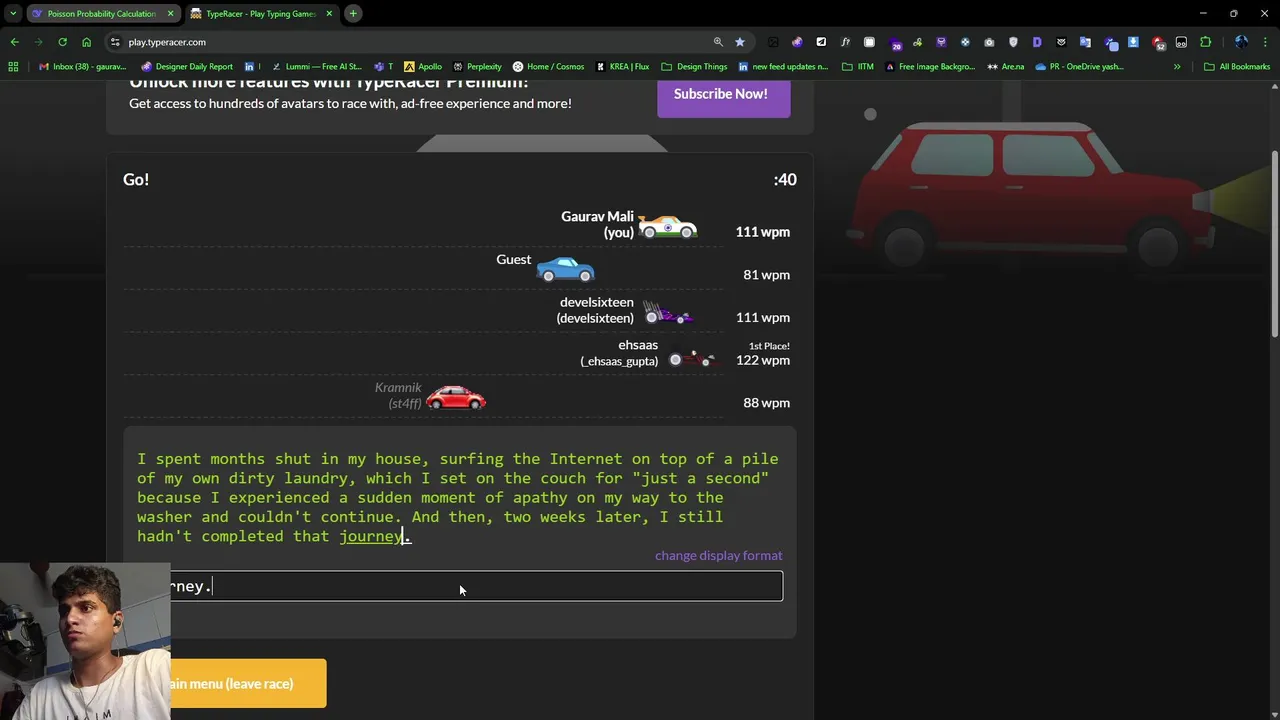Image resolution: width=1280 pixels, height=720 pixels.
Task: Open the Home / Cosmos bookmark
Action: [x=548, y=67]
